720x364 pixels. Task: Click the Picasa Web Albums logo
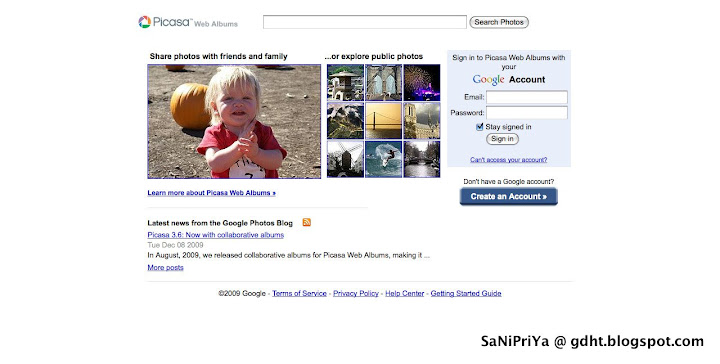(188, 22)
